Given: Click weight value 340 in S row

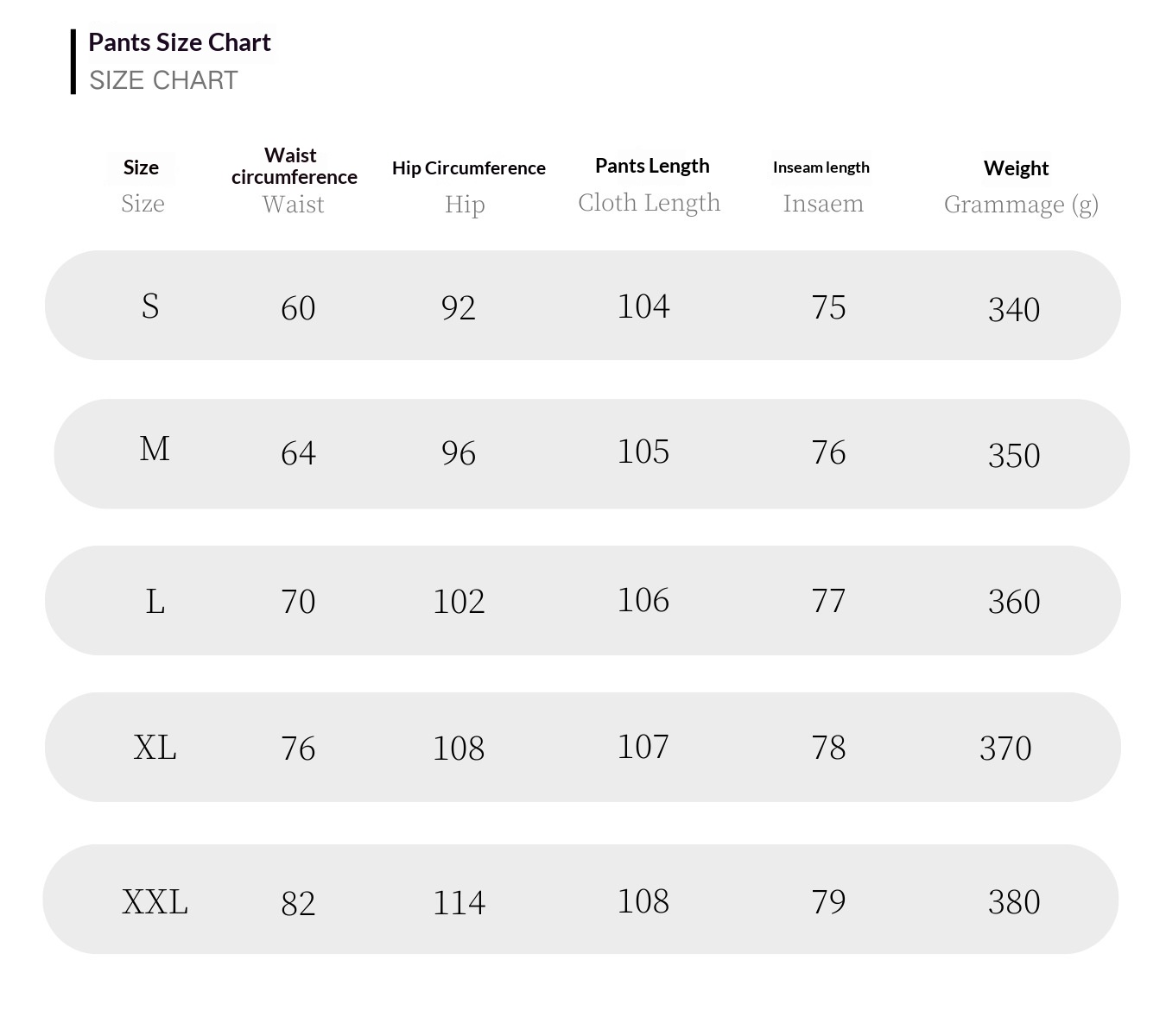Looking at the screenshot, I should pyautogui.click(x=1013, y=309).
